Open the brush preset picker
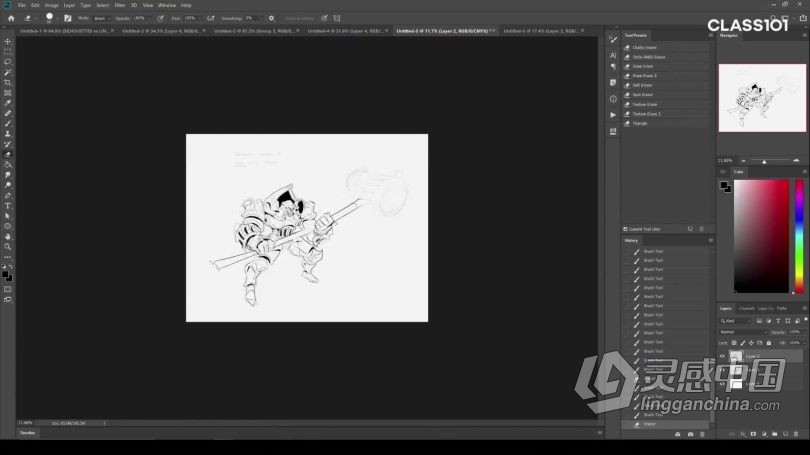Image resolution: width=810 pixels, height=455 pixels. pyautogui.click(x=50, y=18)
